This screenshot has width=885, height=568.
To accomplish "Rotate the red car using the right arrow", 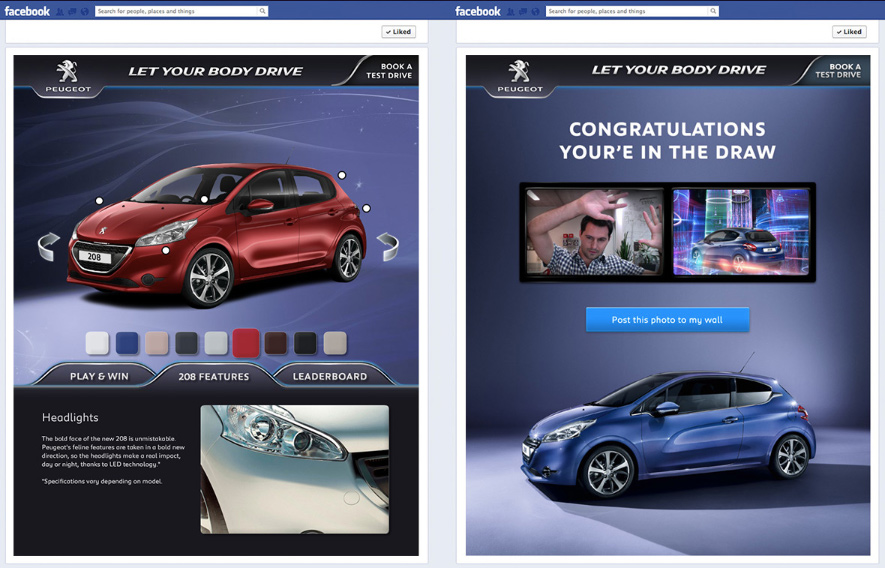I will click(x=388, y=246).
